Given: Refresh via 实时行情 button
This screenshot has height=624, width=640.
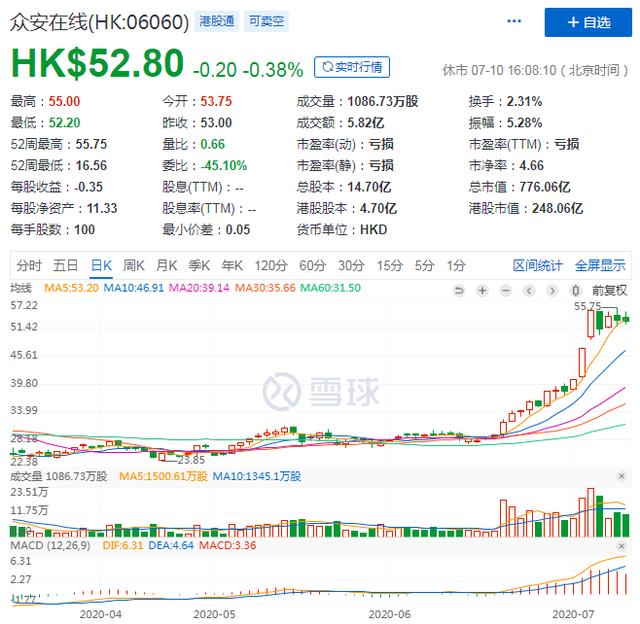Looking at the screenshot, I should pyautogui.click(x=352, y=67).
